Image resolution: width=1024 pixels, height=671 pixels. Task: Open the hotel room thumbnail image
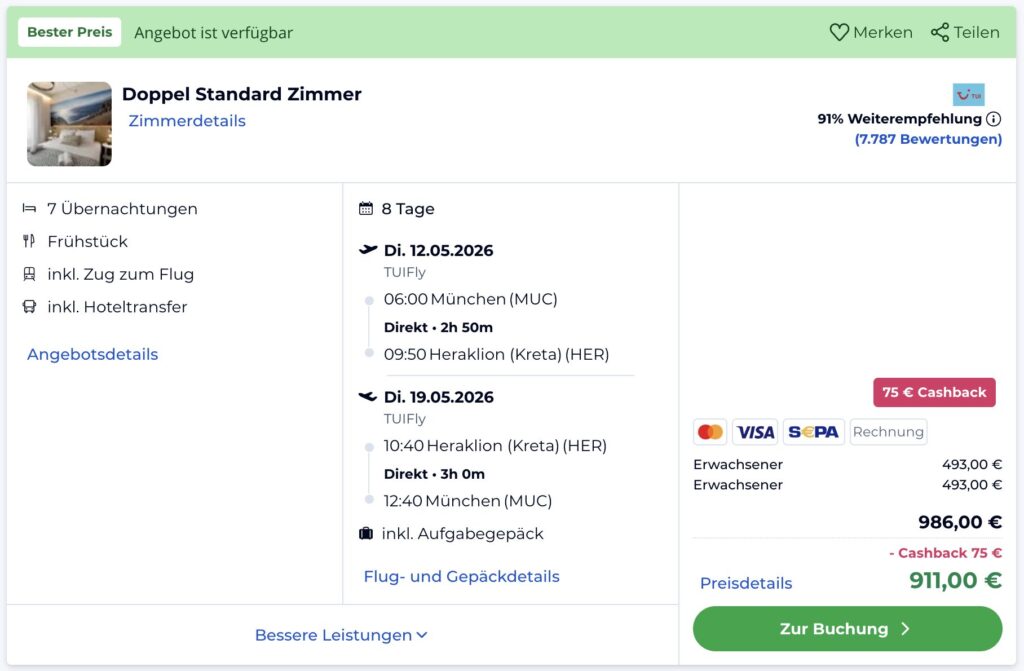[69, 124]
